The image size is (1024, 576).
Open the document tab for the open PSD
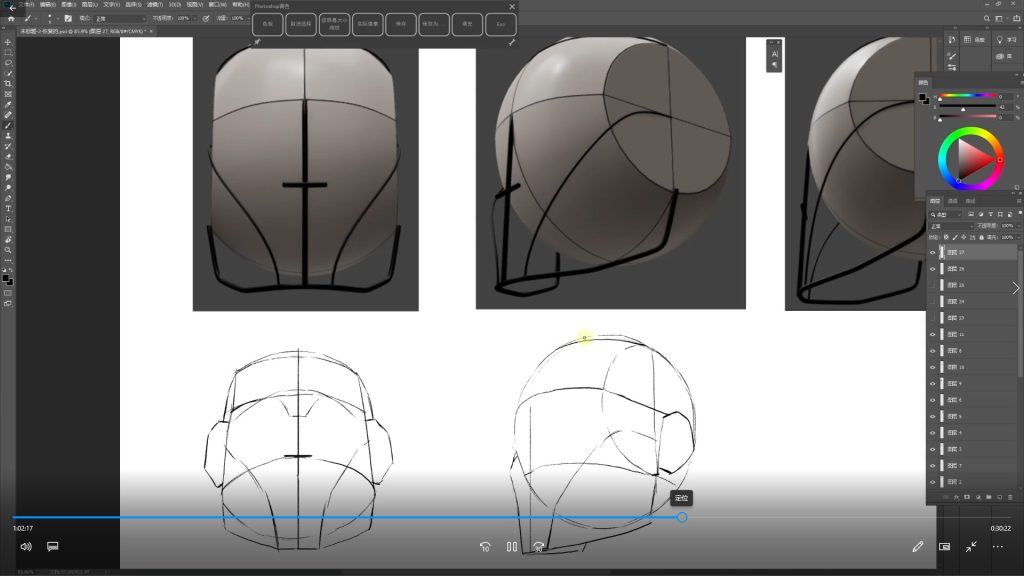pos(82,31)
